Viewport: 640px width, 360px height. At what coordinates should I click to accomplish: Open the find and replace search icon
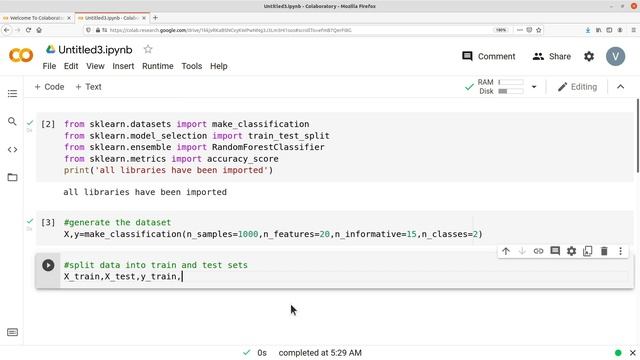coord(12,121)
